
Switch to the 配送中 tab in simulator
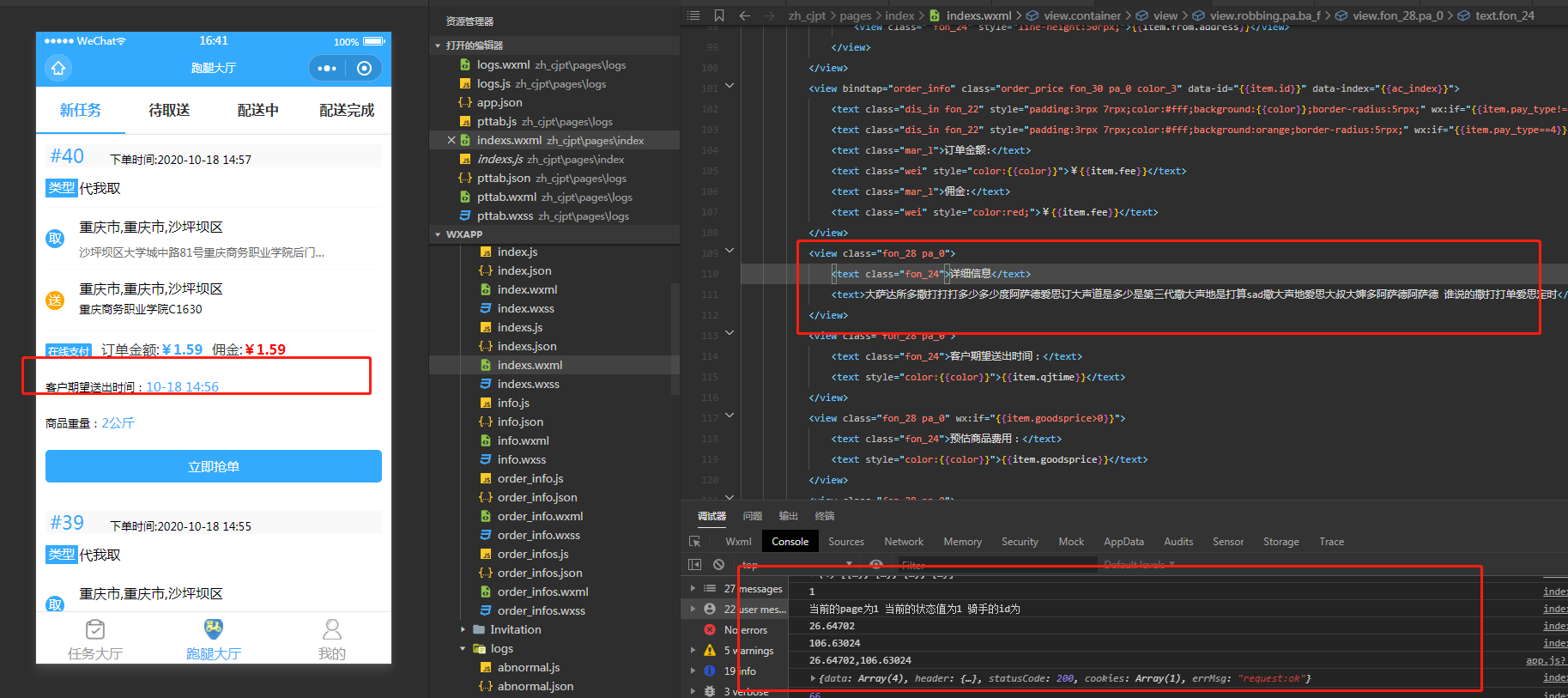point(257,110)
